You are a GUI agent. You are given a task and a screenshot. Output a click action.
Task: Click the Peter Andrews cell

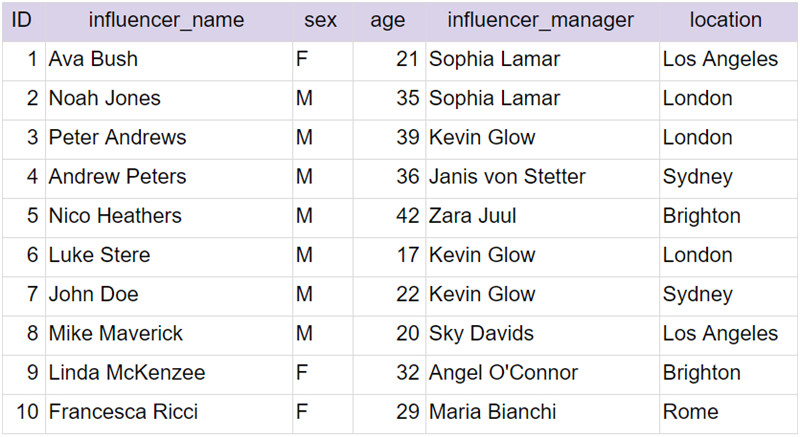[x=169, y=139]
